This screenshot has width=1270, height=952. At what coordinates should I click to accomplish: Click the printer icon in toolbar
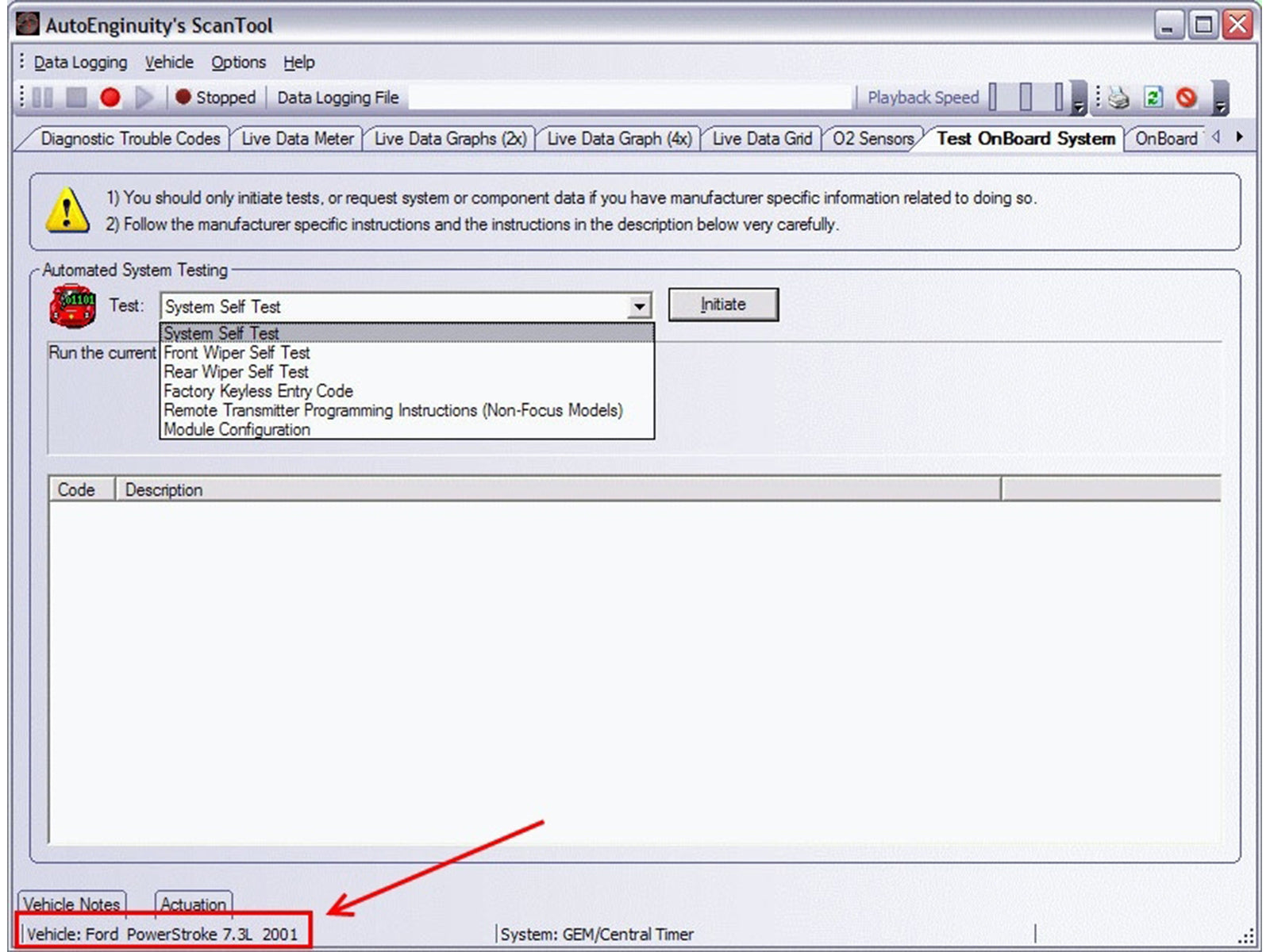[1119, 98]
